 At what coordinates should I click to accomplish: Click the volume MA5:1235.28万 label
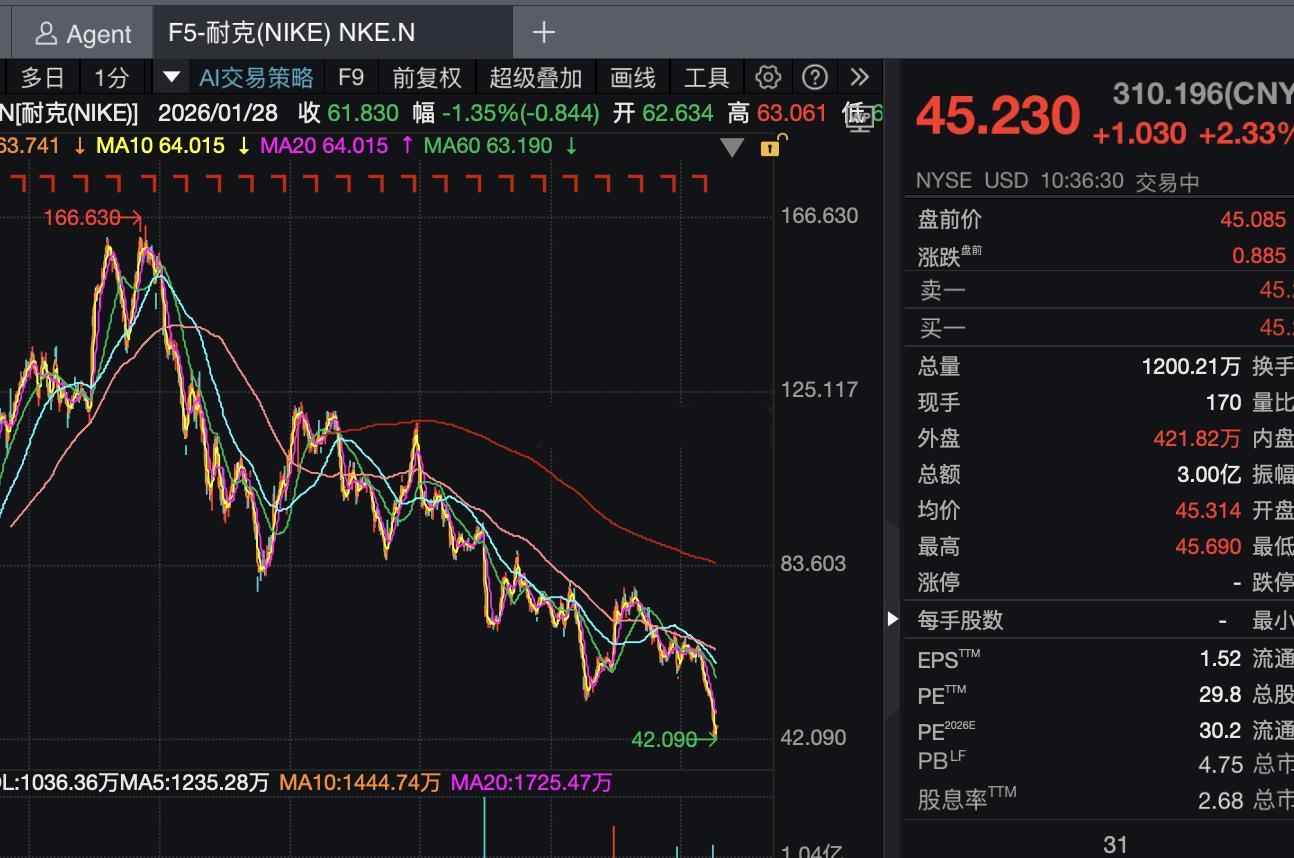194,782
